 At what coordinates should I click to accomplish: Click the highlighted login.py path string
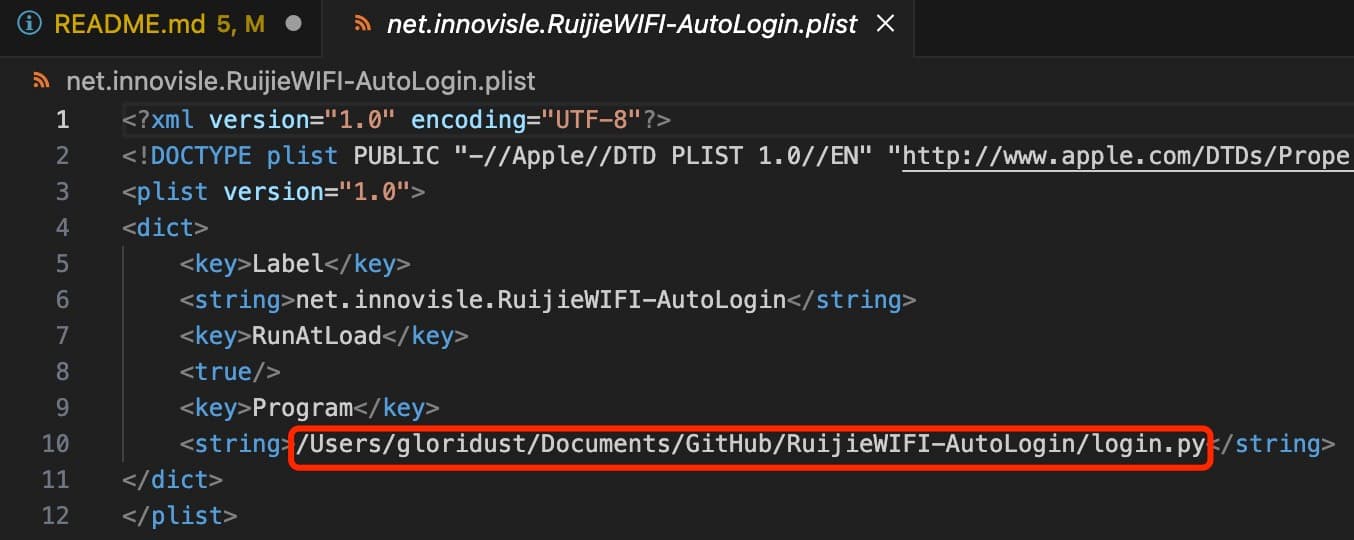750,444
